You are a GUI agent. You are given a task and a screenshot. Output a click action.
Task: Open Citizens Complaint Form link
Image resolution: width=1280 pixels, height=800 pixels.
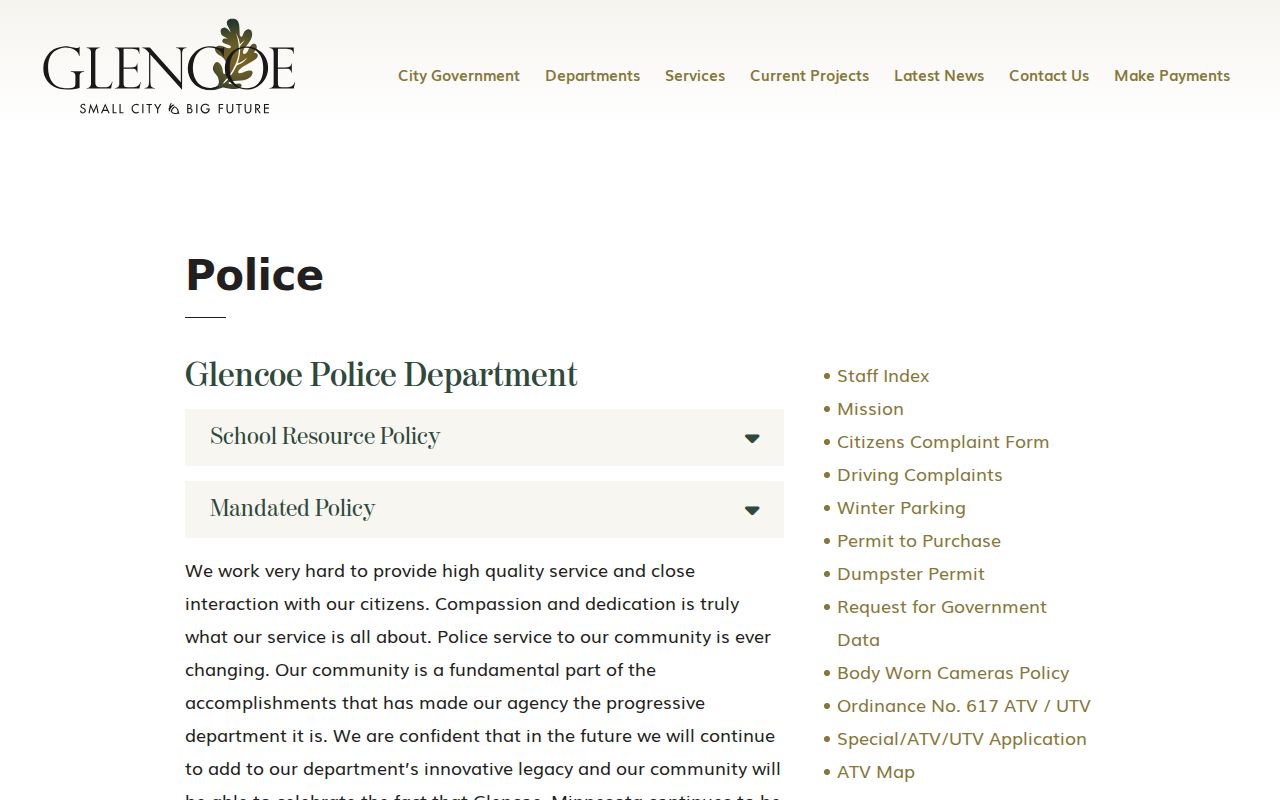(943, 442)
